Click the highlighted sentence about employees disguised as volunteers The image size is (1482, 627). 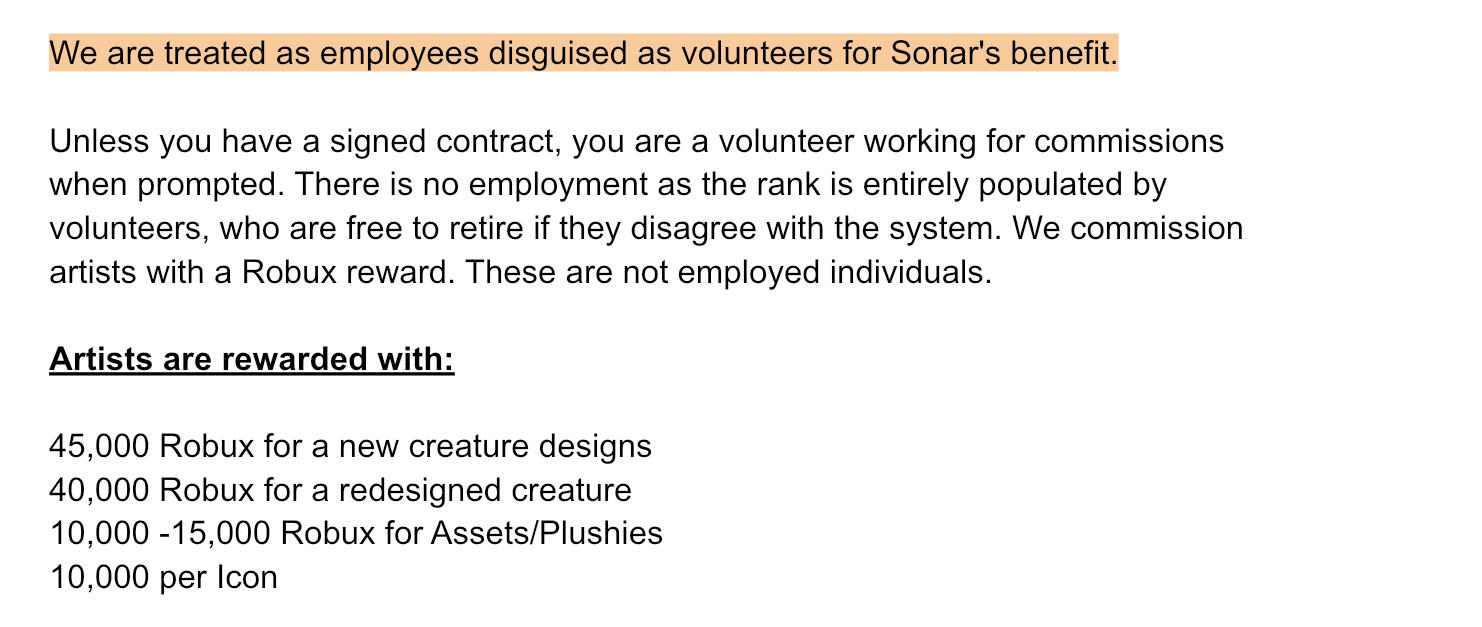coord(583,53)
